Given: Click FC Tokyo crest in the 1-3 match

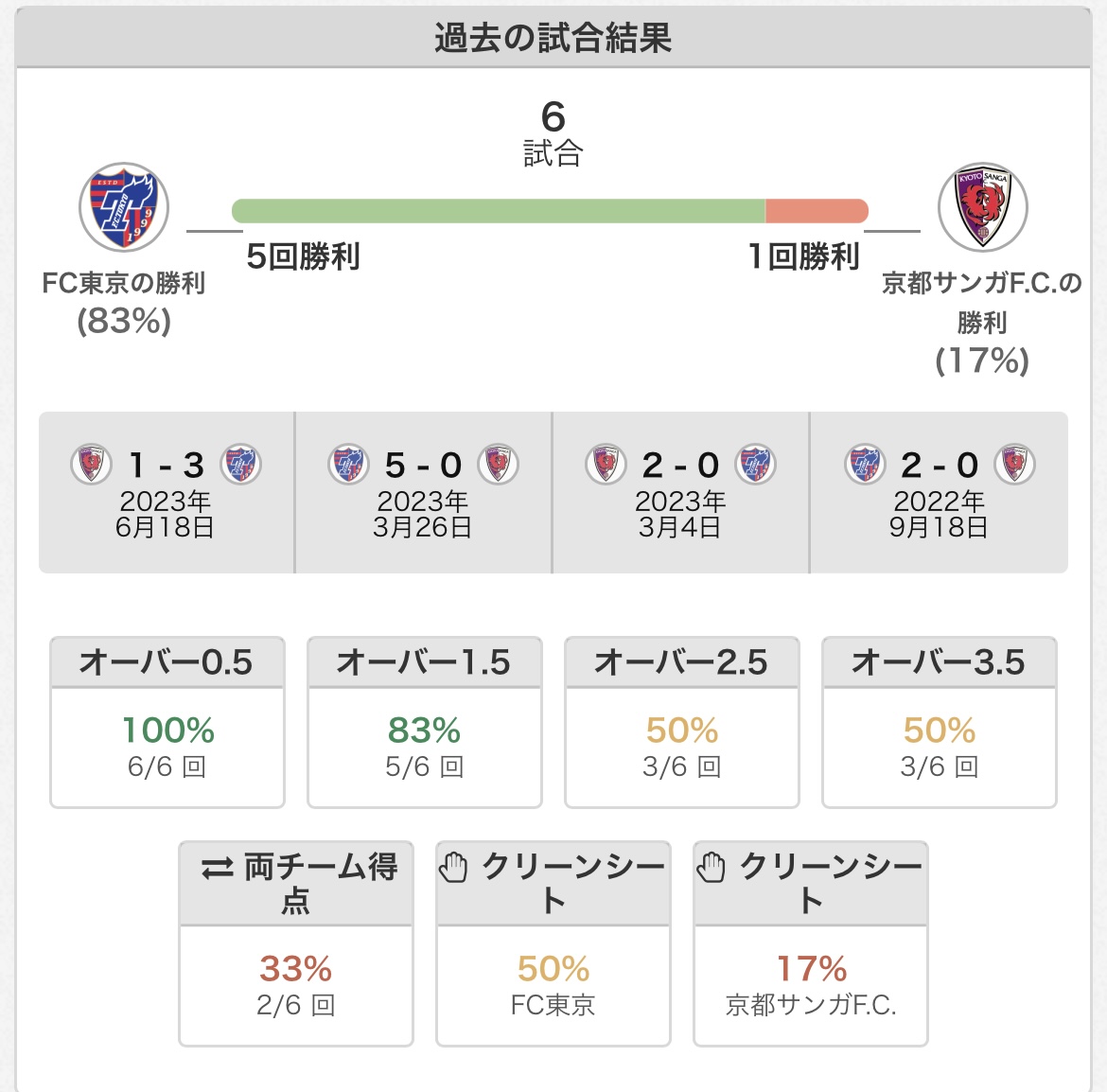Looking at the screenshot, I should pos(240,464).
